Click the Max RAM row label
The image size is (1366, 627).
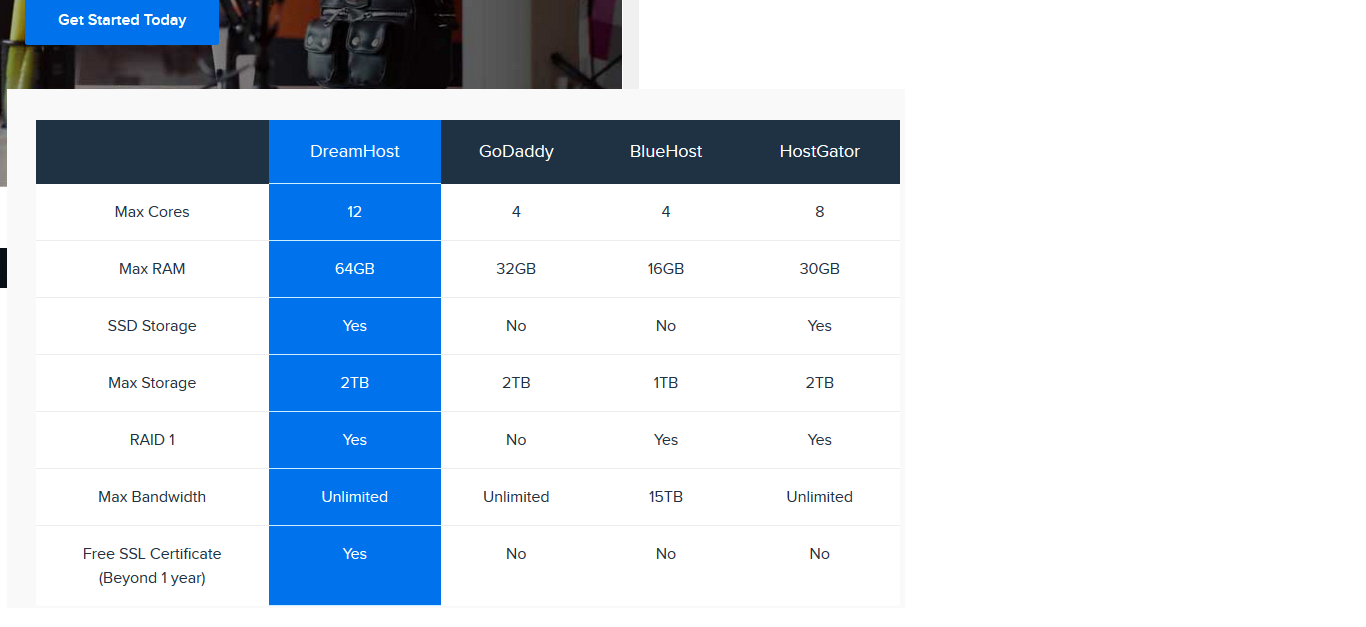coord(152,269)
